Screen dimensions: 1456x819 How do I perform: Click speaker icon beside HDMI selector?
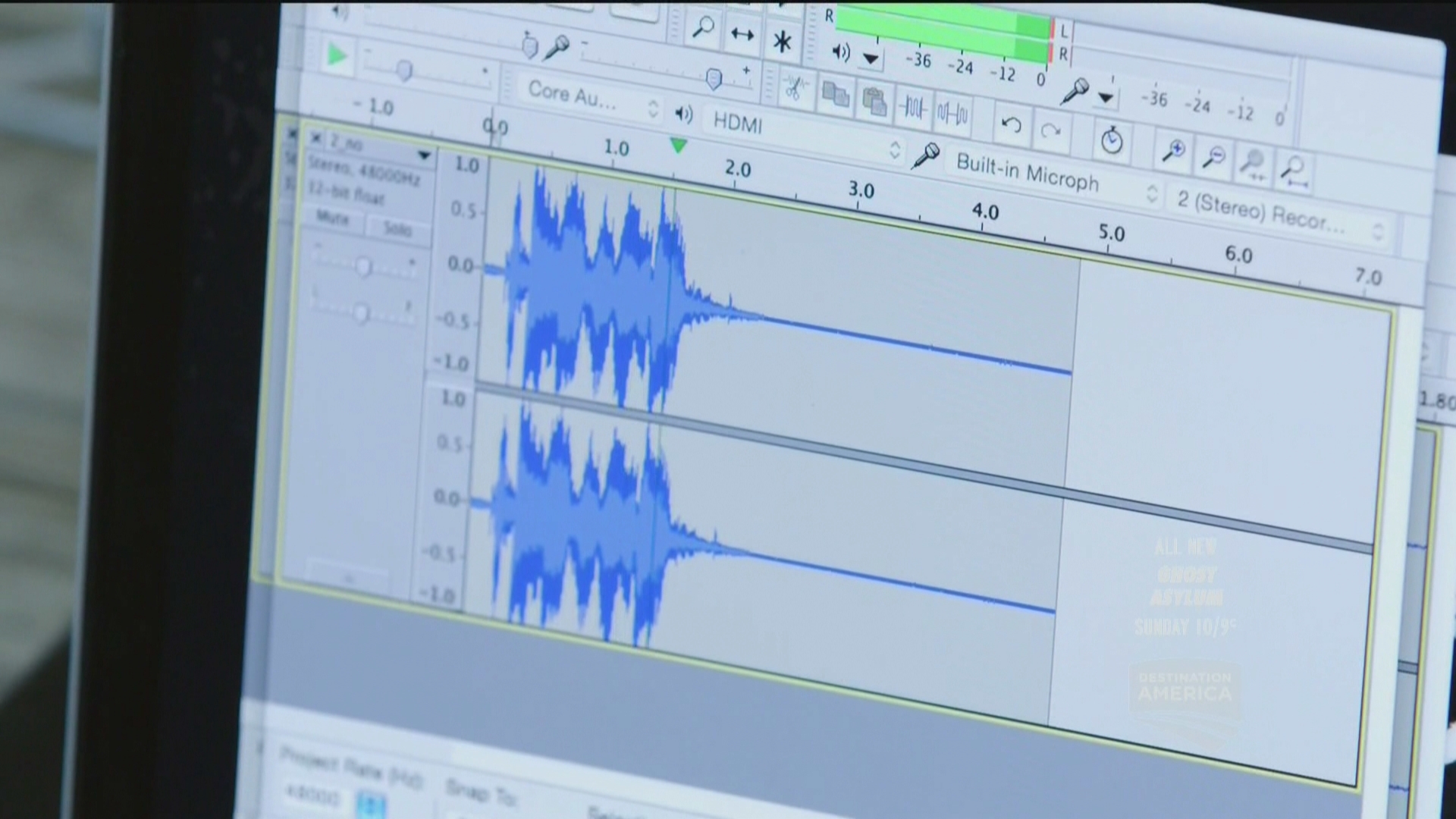[683, 115]
